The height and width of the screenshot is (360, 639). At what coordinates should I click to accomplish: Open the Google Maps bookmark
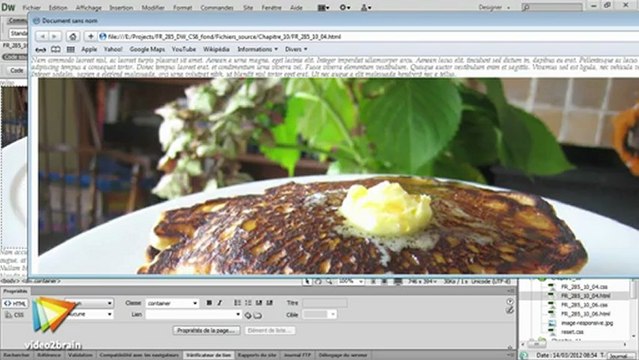click(147, 49)
